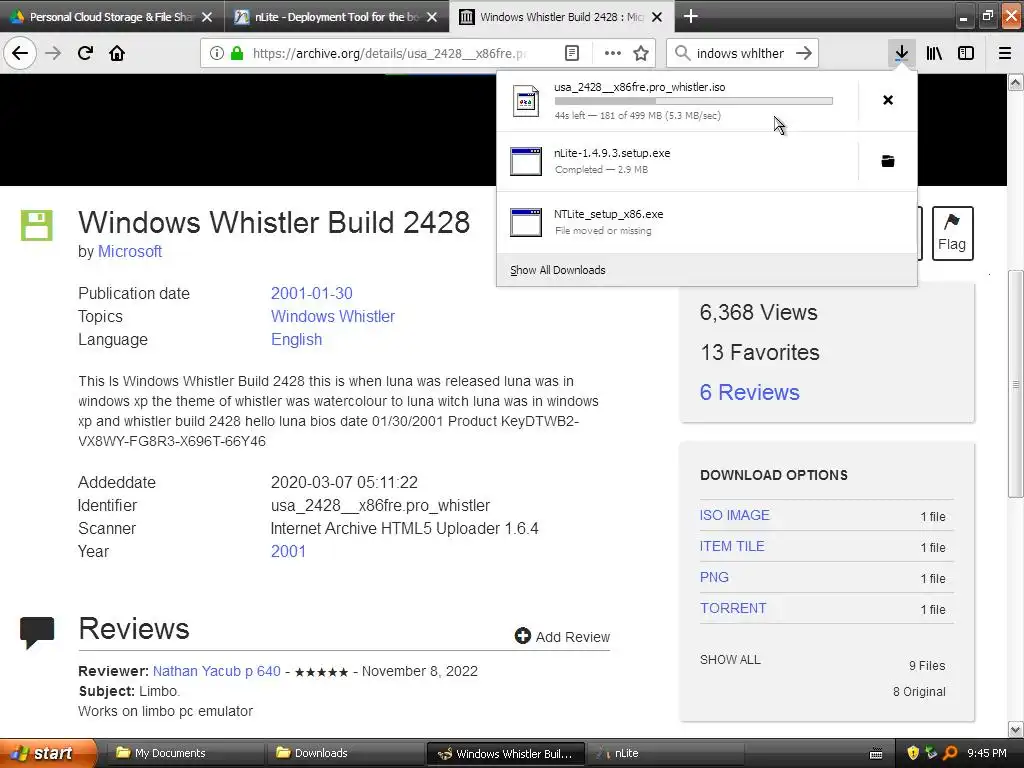Click the security shield tray icon
The image size is (1024, 768).
pos(913,753)
